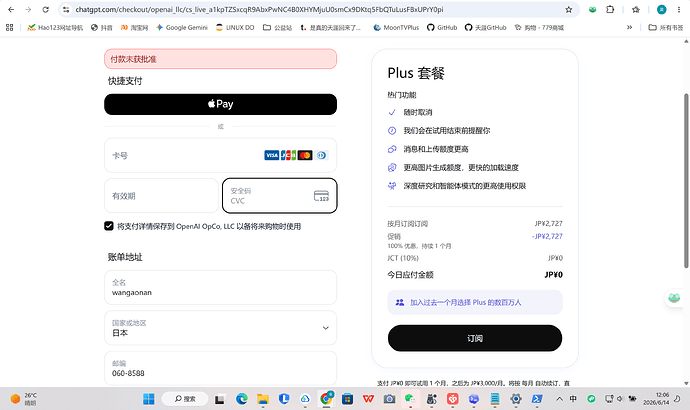Open the 购物 - 779商城 bookmark
Screen dimensions: 690x410
tap(539, 27)
